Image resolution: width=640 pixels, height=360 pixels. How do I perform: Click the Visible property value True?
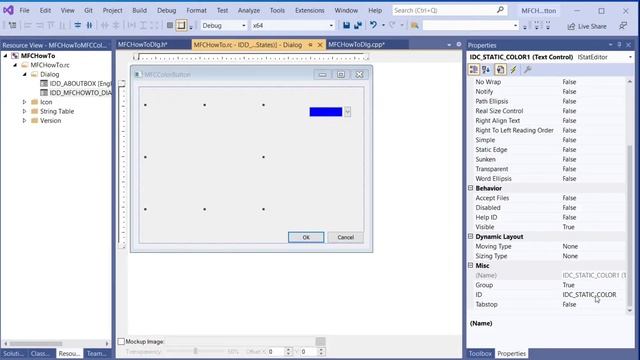[568, 227]
